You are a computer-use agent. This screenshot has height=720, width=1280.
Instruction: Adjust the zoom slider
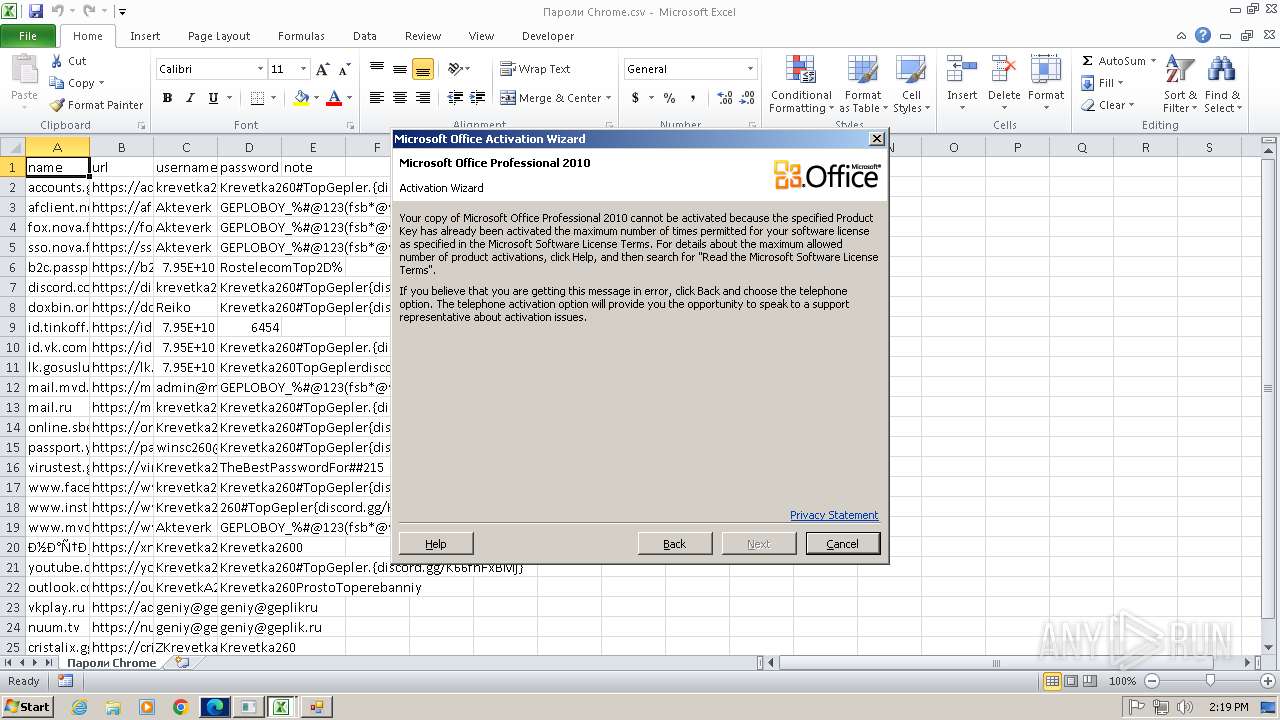coord(1210,681)
